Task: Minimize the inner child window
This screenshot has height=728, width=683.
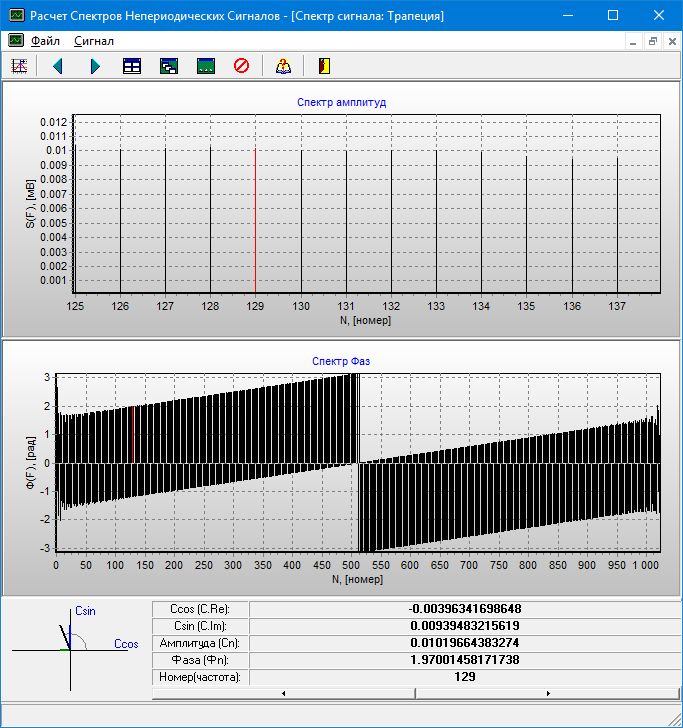Action: [633, 41]
